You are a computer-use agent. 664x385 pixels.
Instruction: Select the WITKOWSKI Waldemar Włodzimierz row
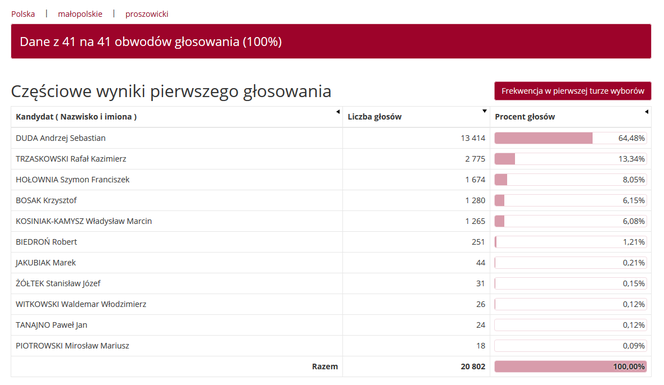click(x=331, y=304)
